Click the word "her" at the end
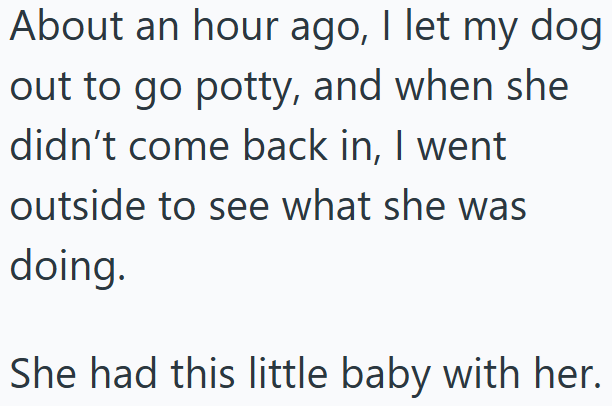 coord(568,372)
